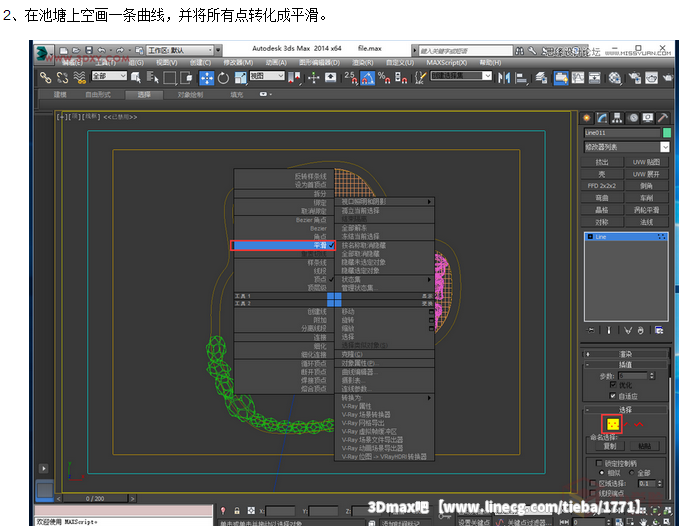Image resolution: width=680 pixels, height=526 pixels.
Task: Open the Hierarchy command panel tab
Action: [617, 118]
